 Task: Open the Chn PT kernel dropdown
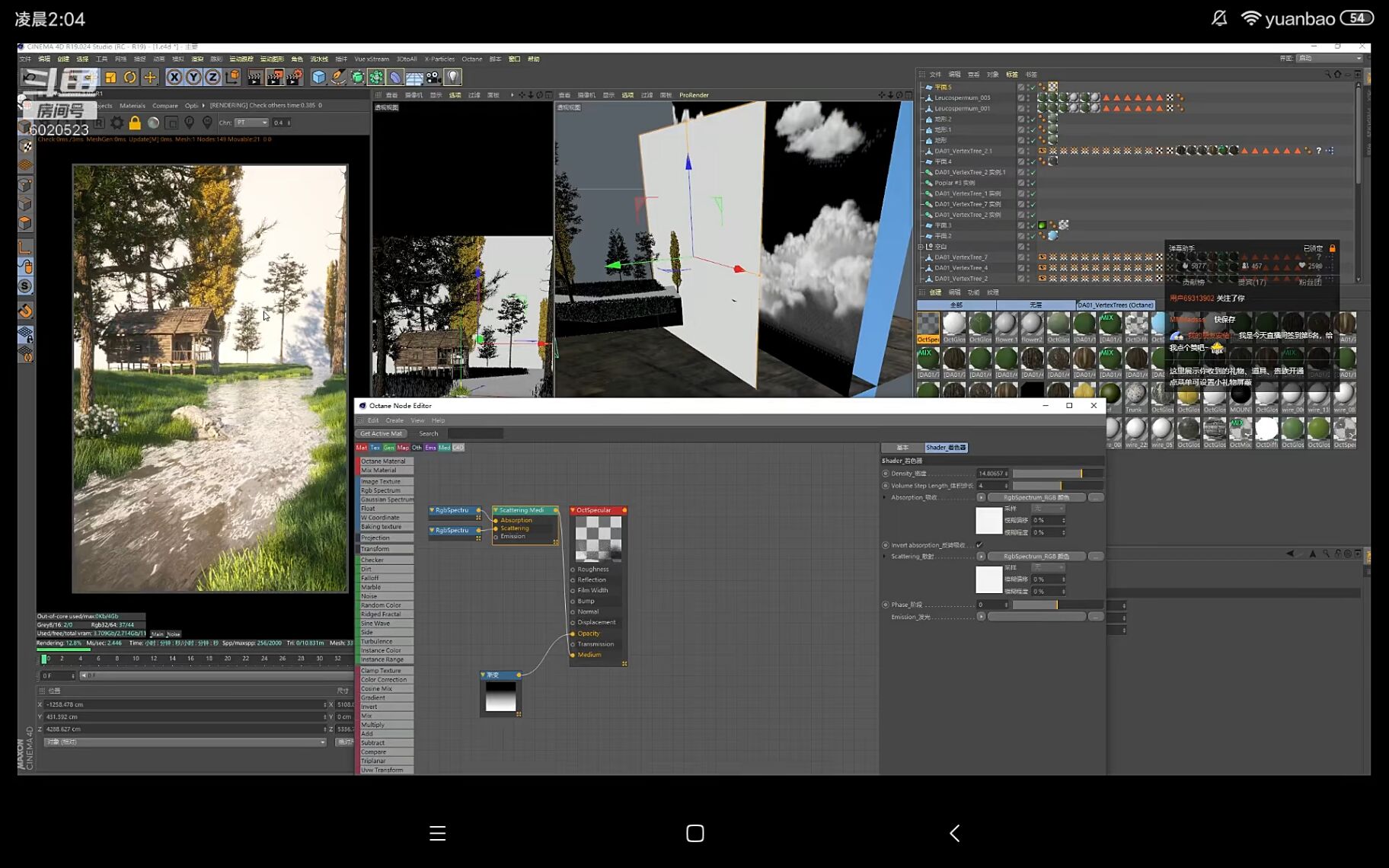coord(251,123)
